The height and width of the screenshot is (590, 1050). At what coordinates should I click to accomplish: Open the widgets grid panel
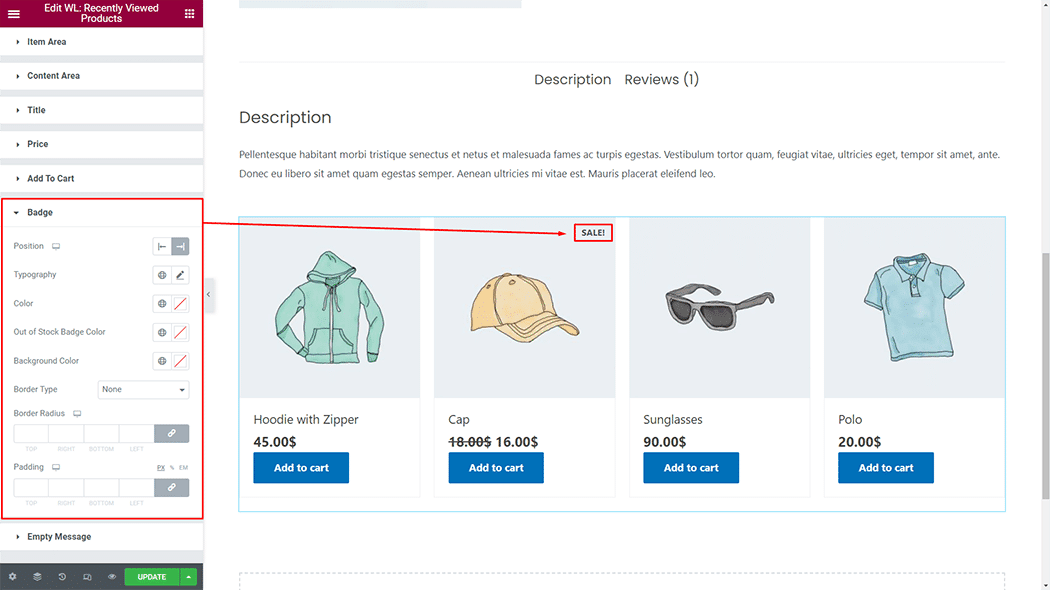click(190, 13)
